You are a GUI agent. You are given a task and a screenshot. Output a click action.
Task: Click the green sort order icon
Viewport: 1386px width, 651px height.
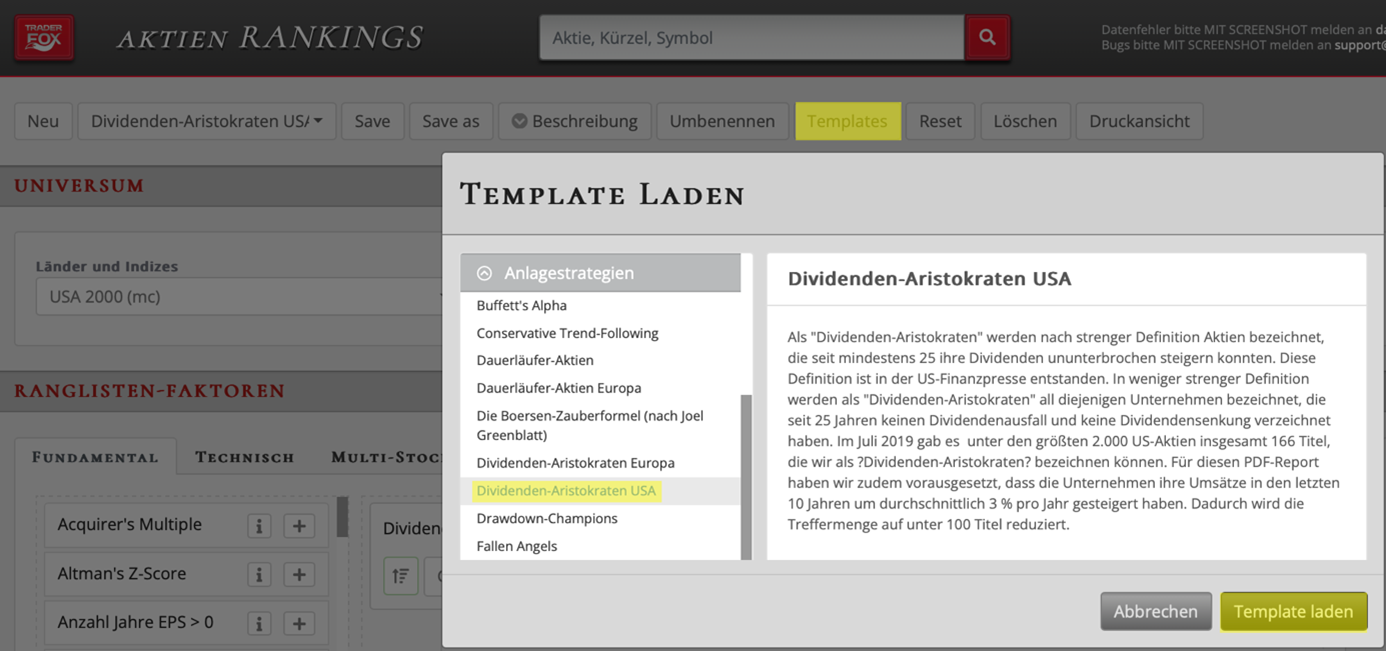tap(401, 576)
